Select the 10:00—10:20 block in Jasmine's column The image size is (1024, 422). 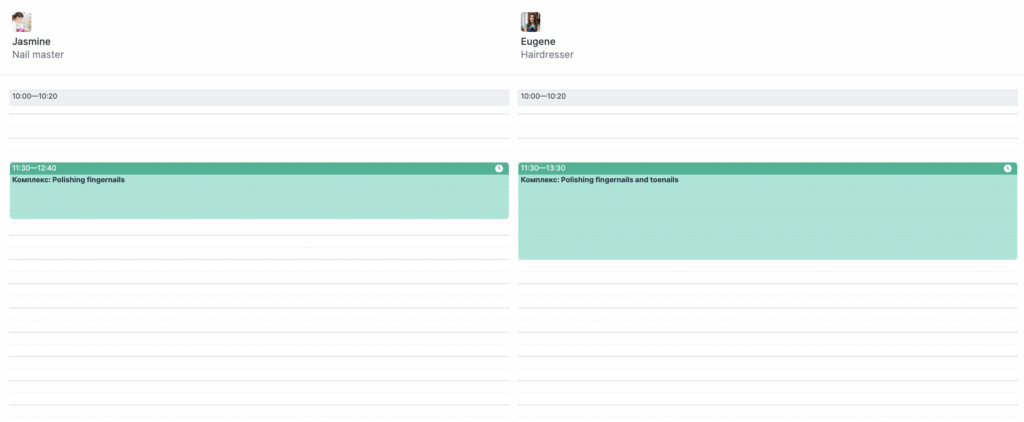[259, 97]
